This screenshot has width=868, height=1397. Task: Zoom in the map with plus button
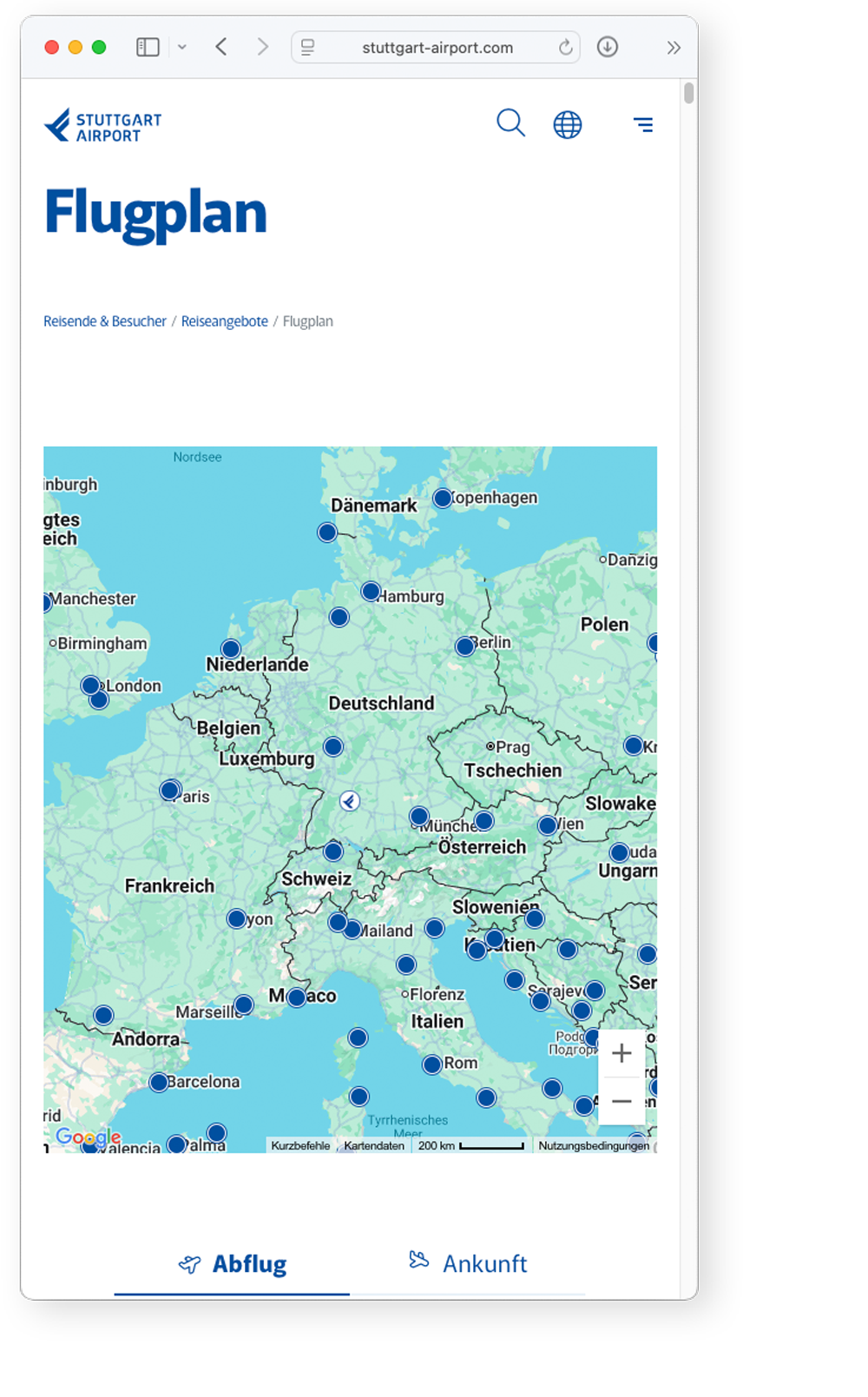point(621,1053)
